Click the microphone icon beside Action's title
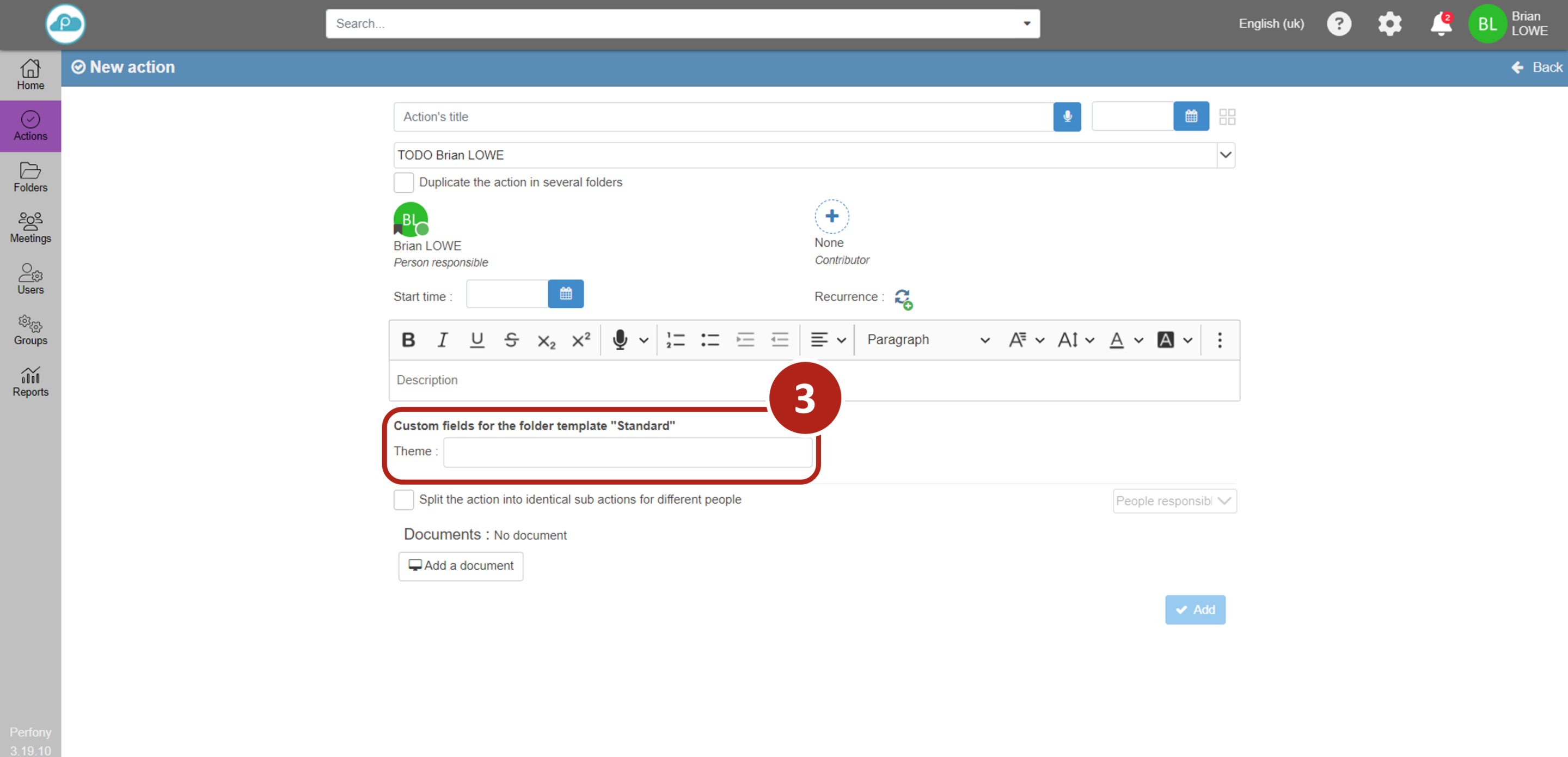Screen dimensions: 1568x757 tap(1067, 117)
